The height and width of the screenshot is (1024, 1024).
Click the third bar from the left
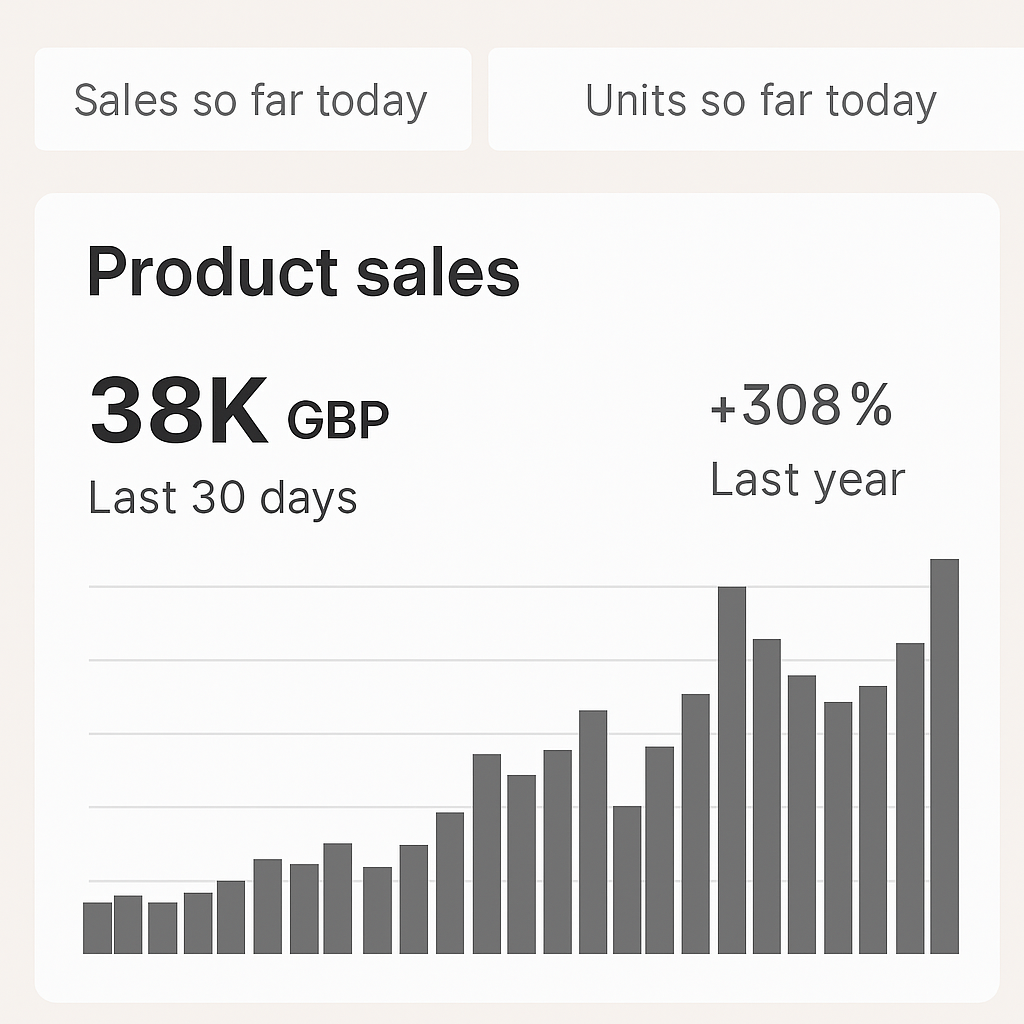[x=162, y=928]
